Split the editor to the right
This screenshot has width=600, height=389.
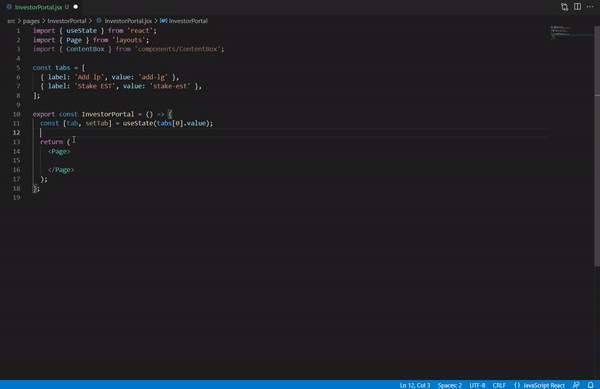click(577, 7)
